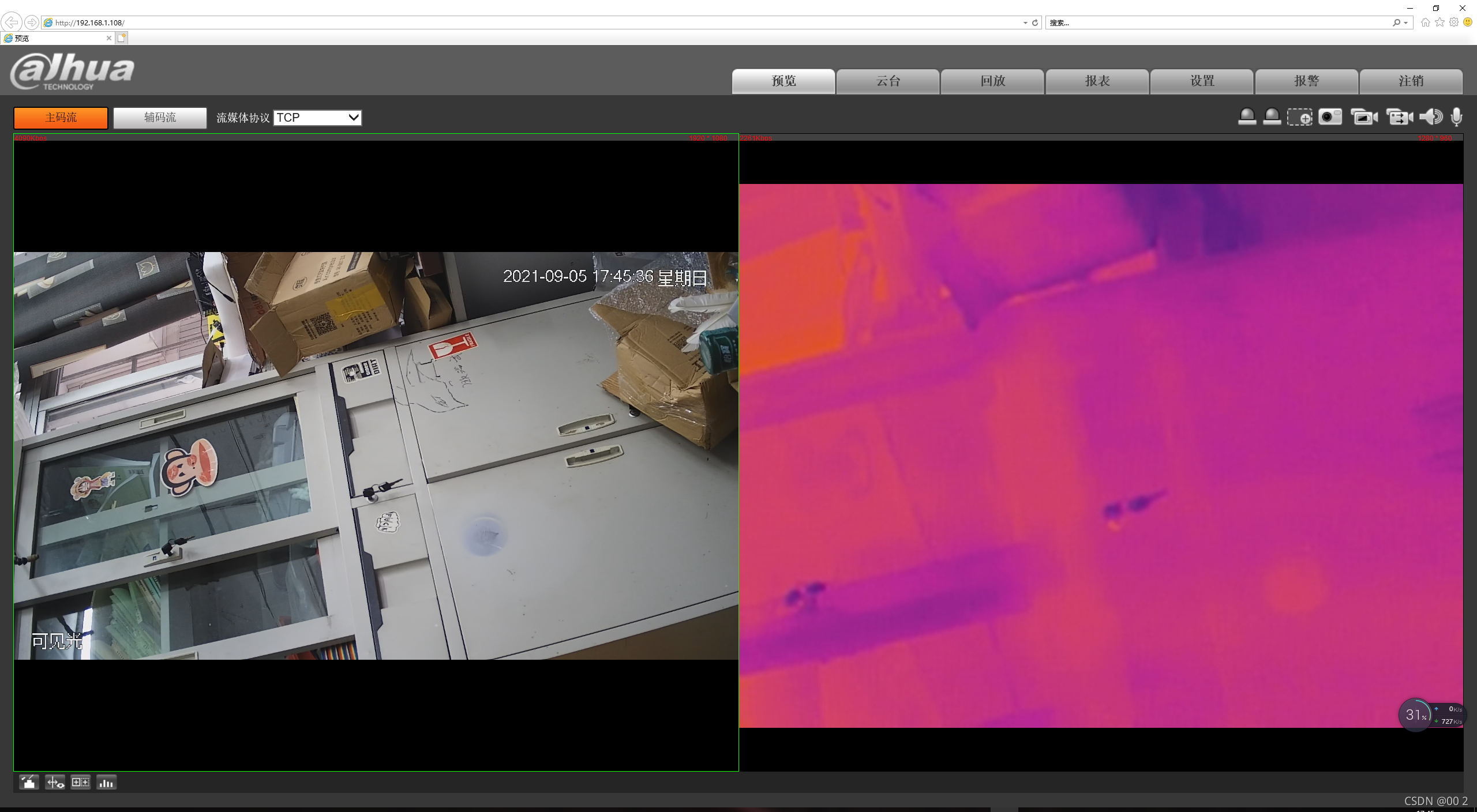
Task: Click the thermal imaging video pane
Action: click(1101, 456)
